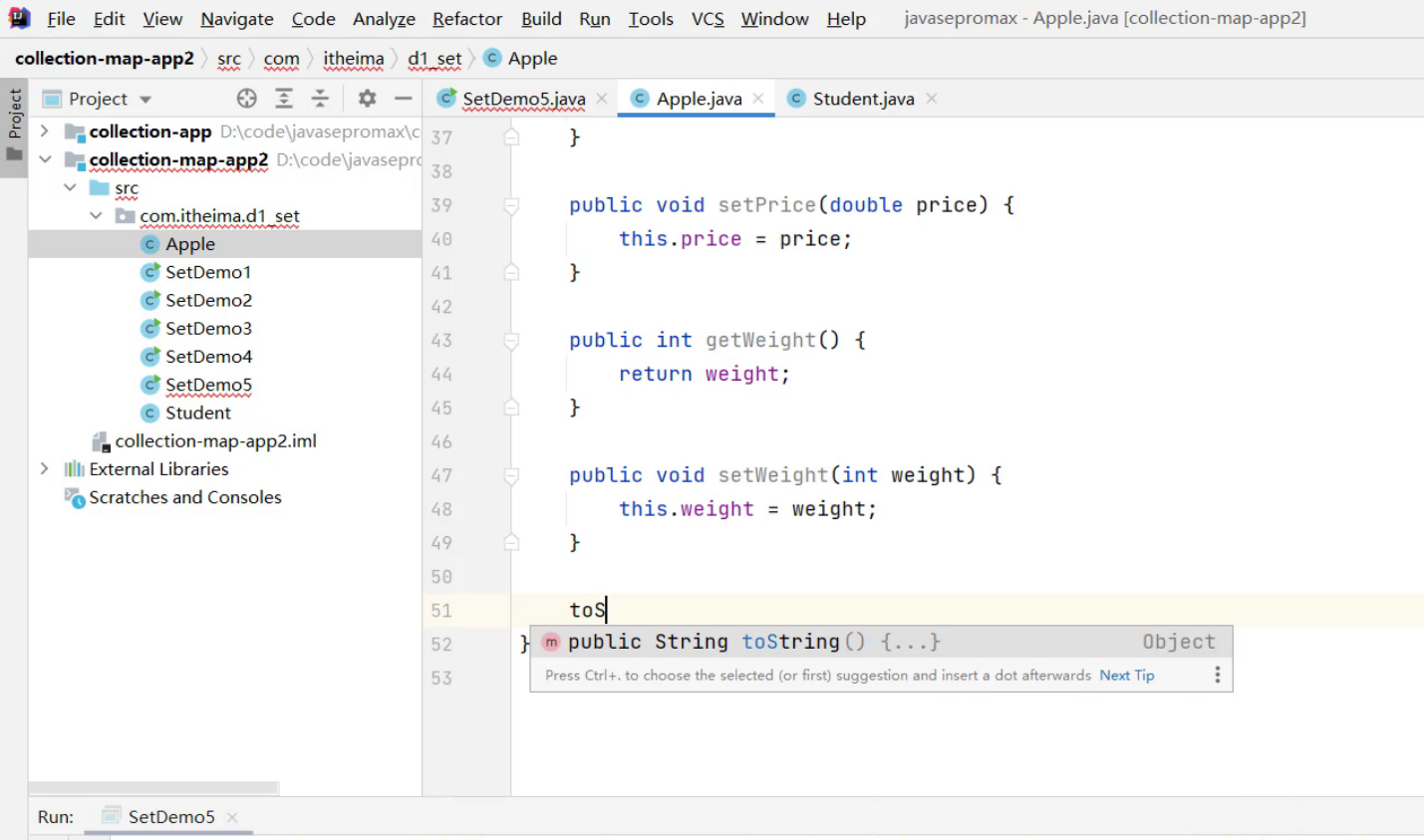Choose the toString() completion suggestion

point(881,642)
